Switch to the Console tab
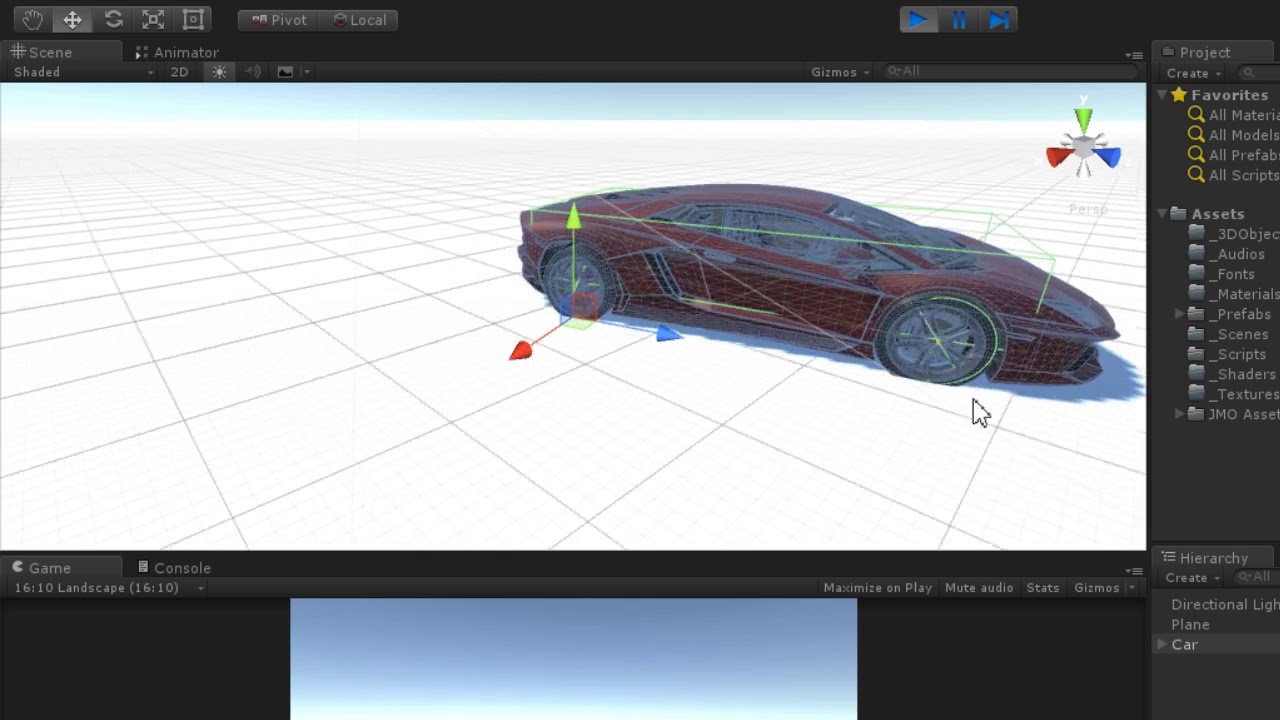1280x720 pixels. 174,568
